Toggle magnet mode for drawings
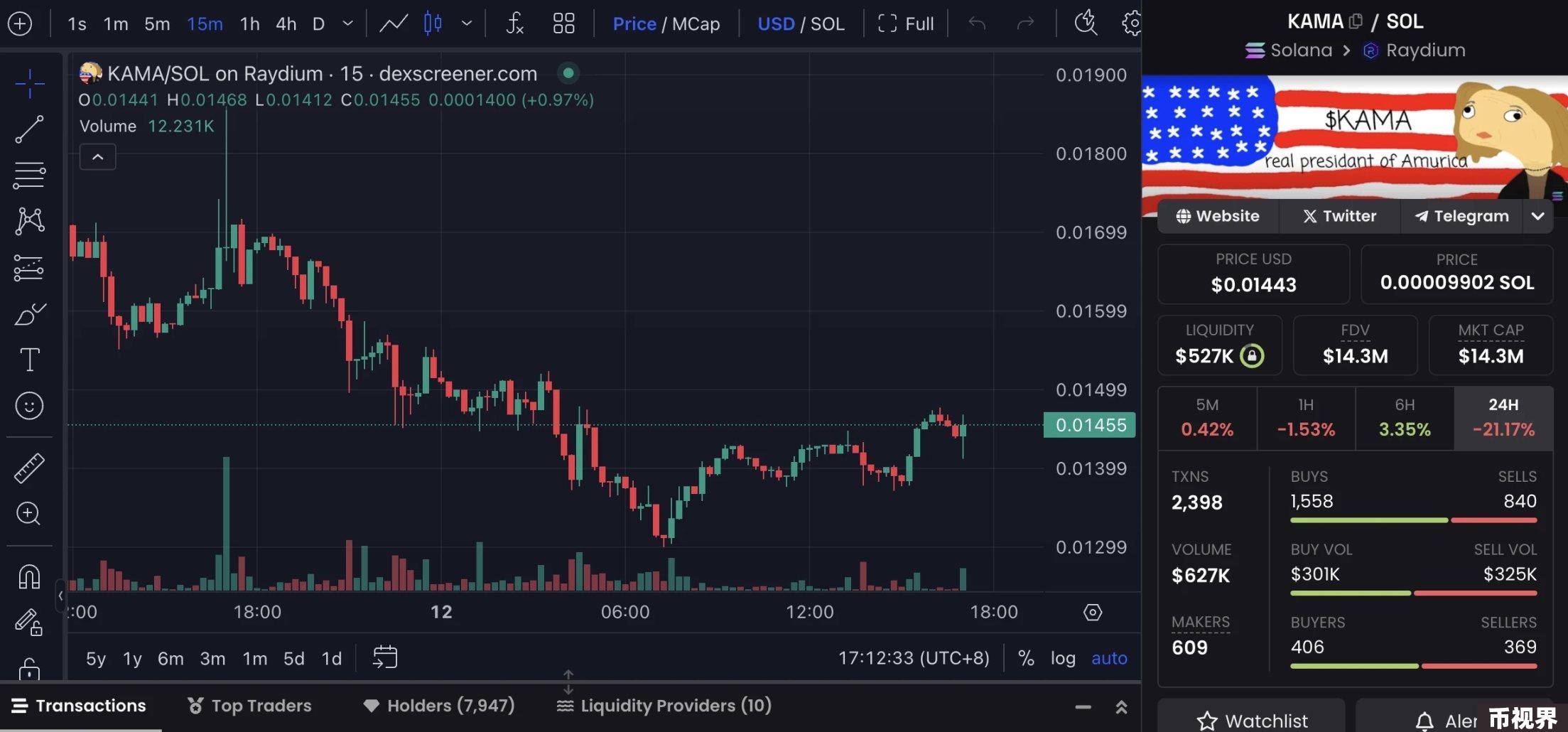This screenshot has width=1568, height=732. tap(29, 576)
